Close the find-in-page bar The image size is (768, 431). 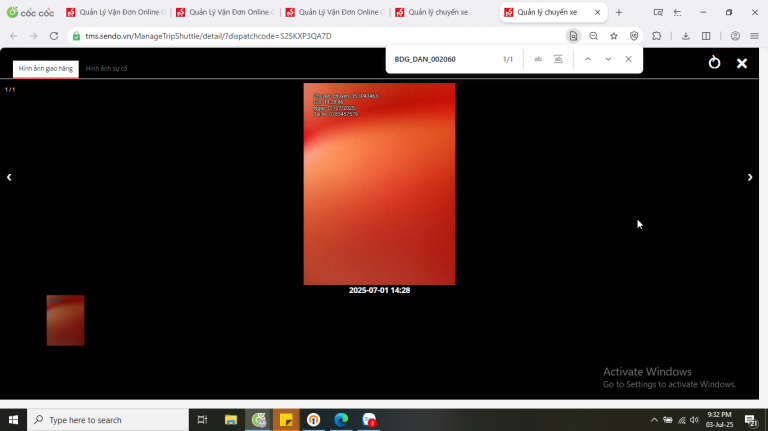628,59
